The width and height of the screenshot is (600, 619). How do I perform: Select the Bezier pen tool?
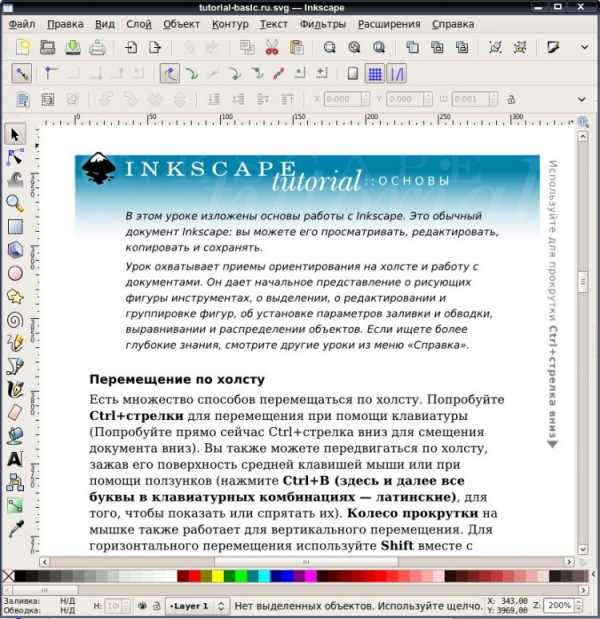click(x=15, y=366)
